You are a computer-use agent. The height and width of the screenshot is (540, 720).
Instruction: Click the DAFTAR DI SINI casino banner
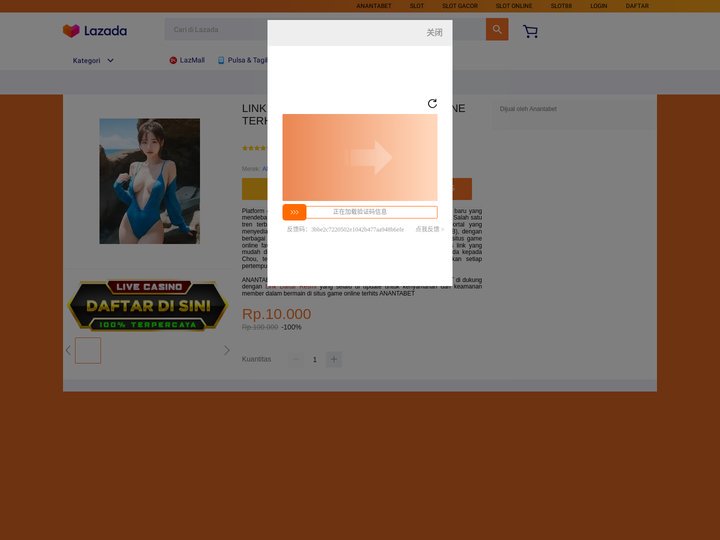coord(148,305)
